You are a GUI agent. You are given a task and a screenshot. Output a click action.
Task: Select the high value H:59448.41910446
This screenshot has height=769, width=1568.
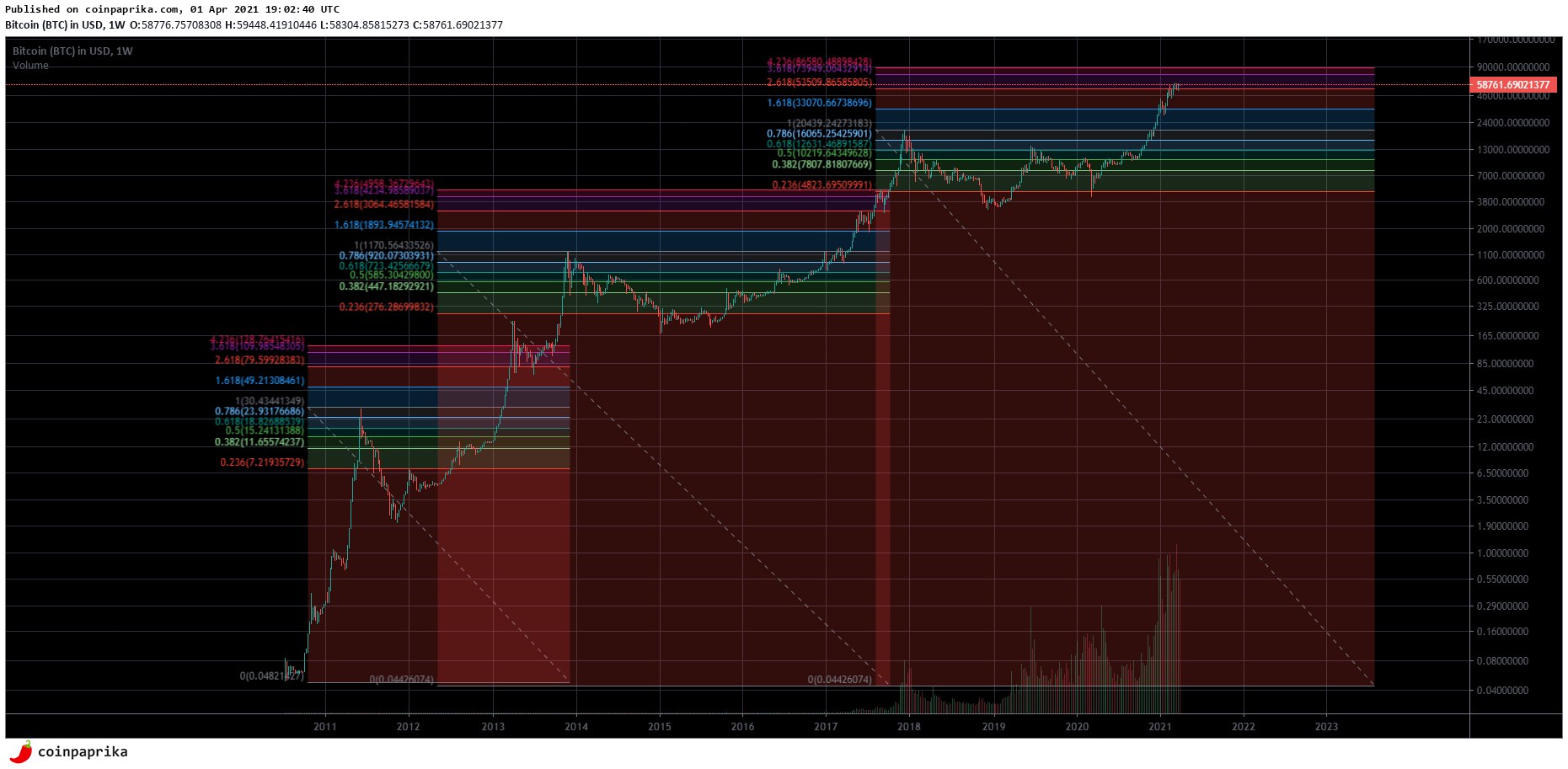270,25
